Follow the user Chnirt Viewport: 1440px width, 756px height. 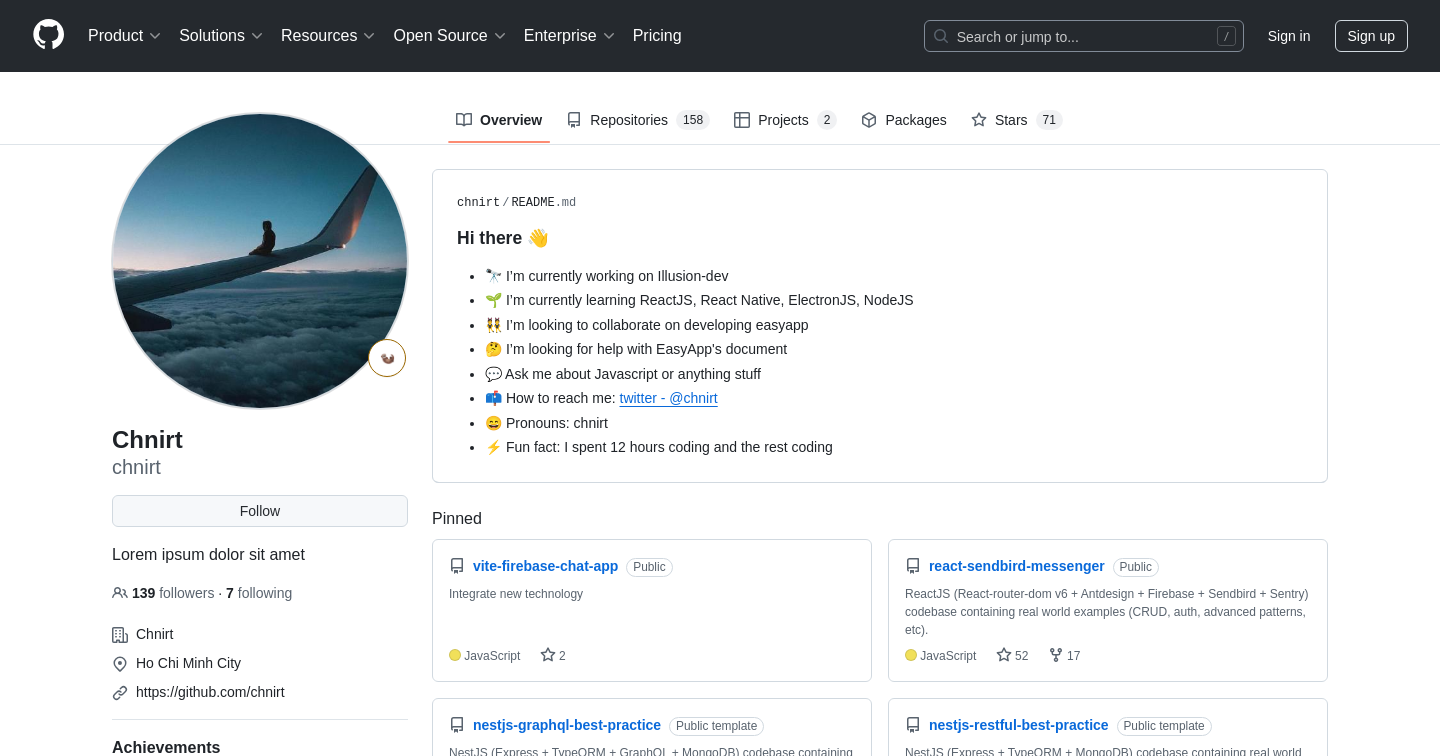260,511
